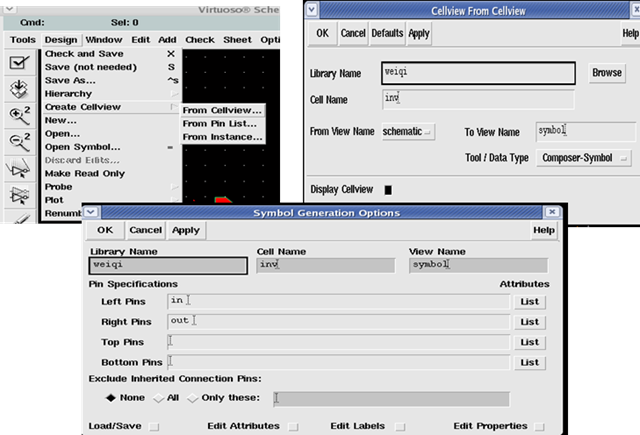Toggle the Display Cellview checkbox

[x=389, y=189]
